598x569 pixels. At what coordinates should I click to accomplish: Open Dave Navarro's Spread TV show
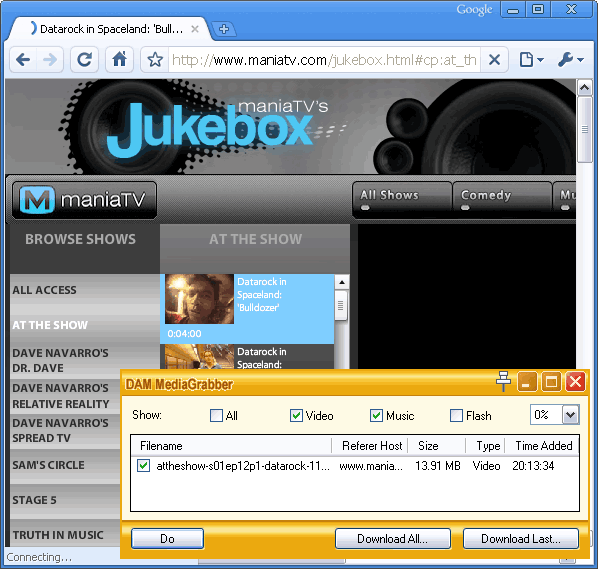60,431
